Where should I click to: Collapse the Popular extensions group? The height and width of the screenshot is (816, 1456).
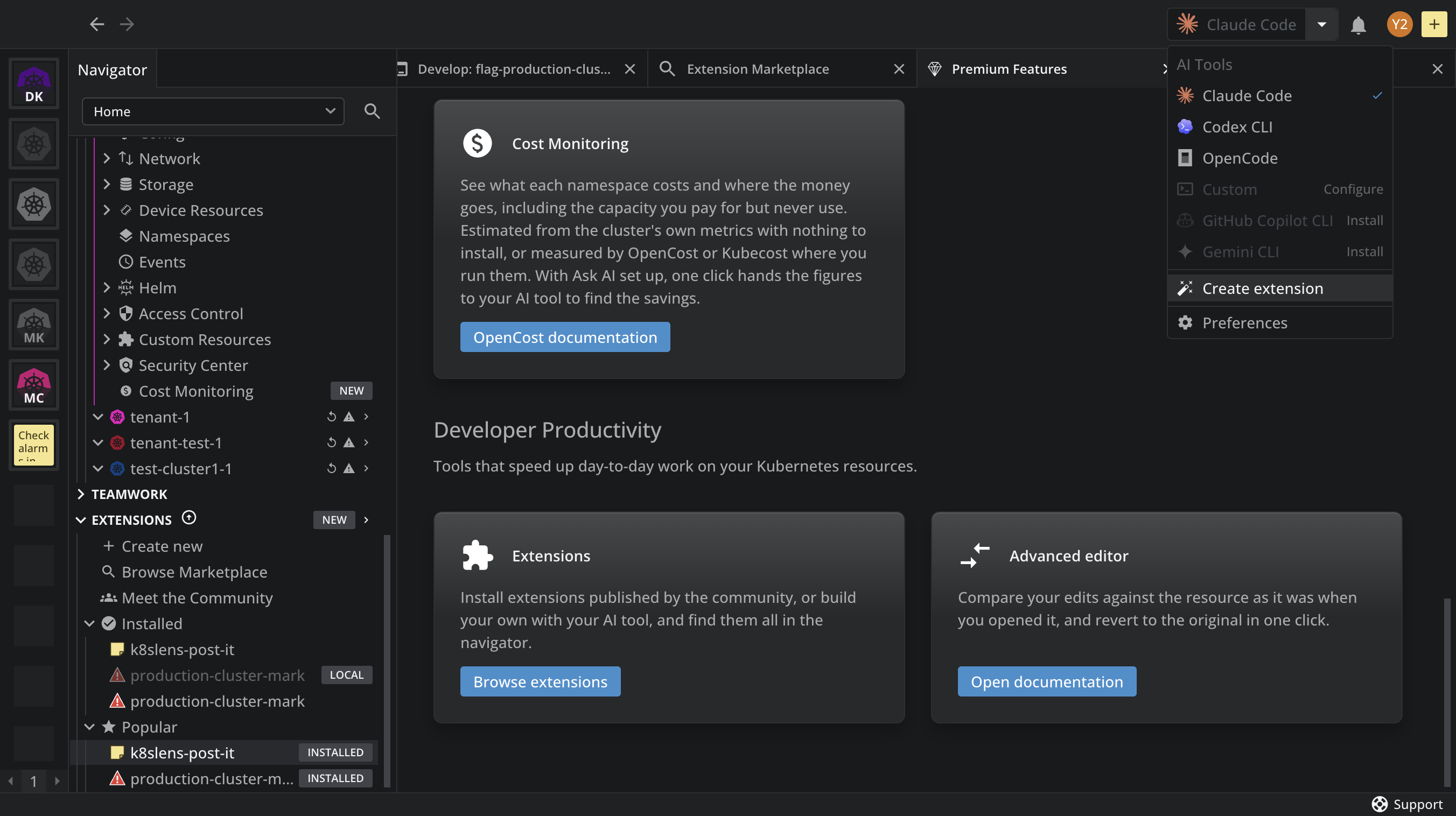tap(89, 727)
